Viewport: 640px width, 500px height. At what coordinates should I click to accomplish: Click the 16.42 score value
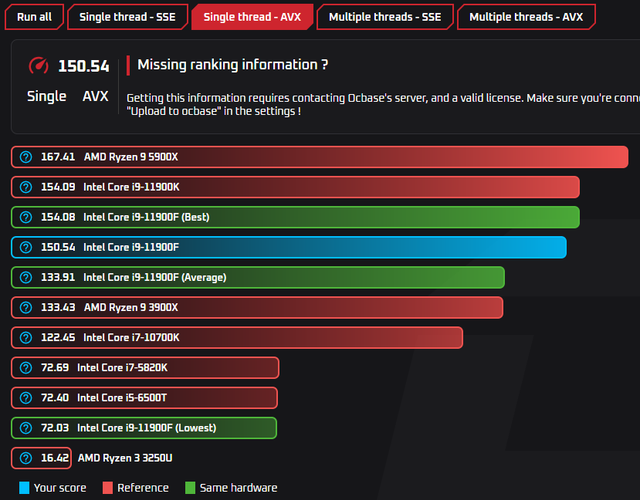point(55,458)
